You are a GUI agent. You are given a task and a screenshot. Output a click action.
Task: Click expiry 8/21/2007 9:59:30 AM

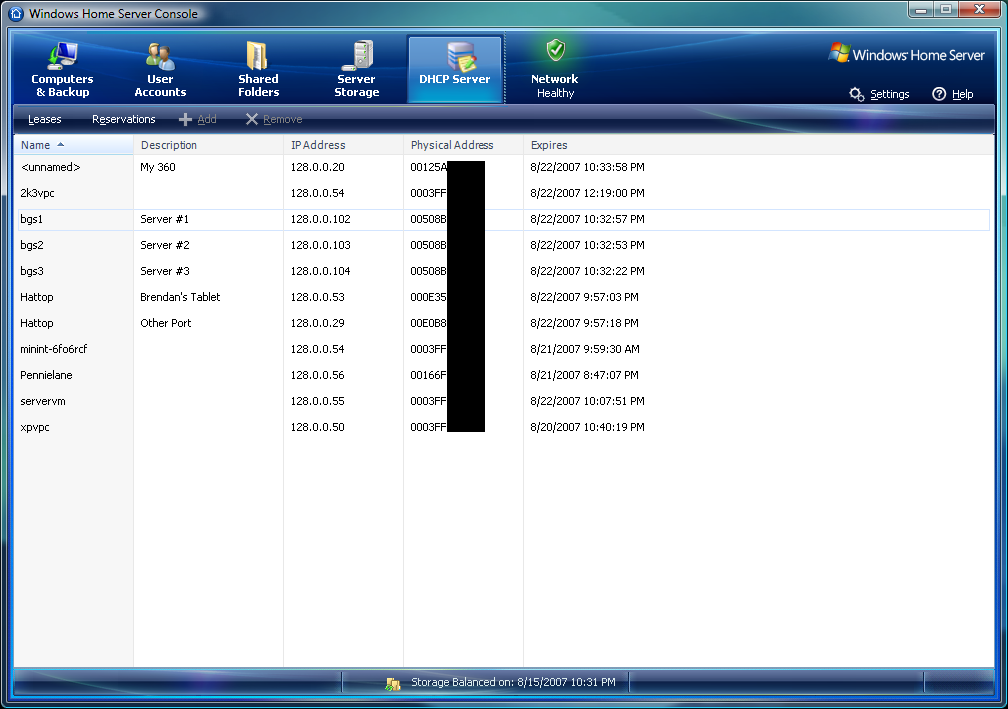584,349
